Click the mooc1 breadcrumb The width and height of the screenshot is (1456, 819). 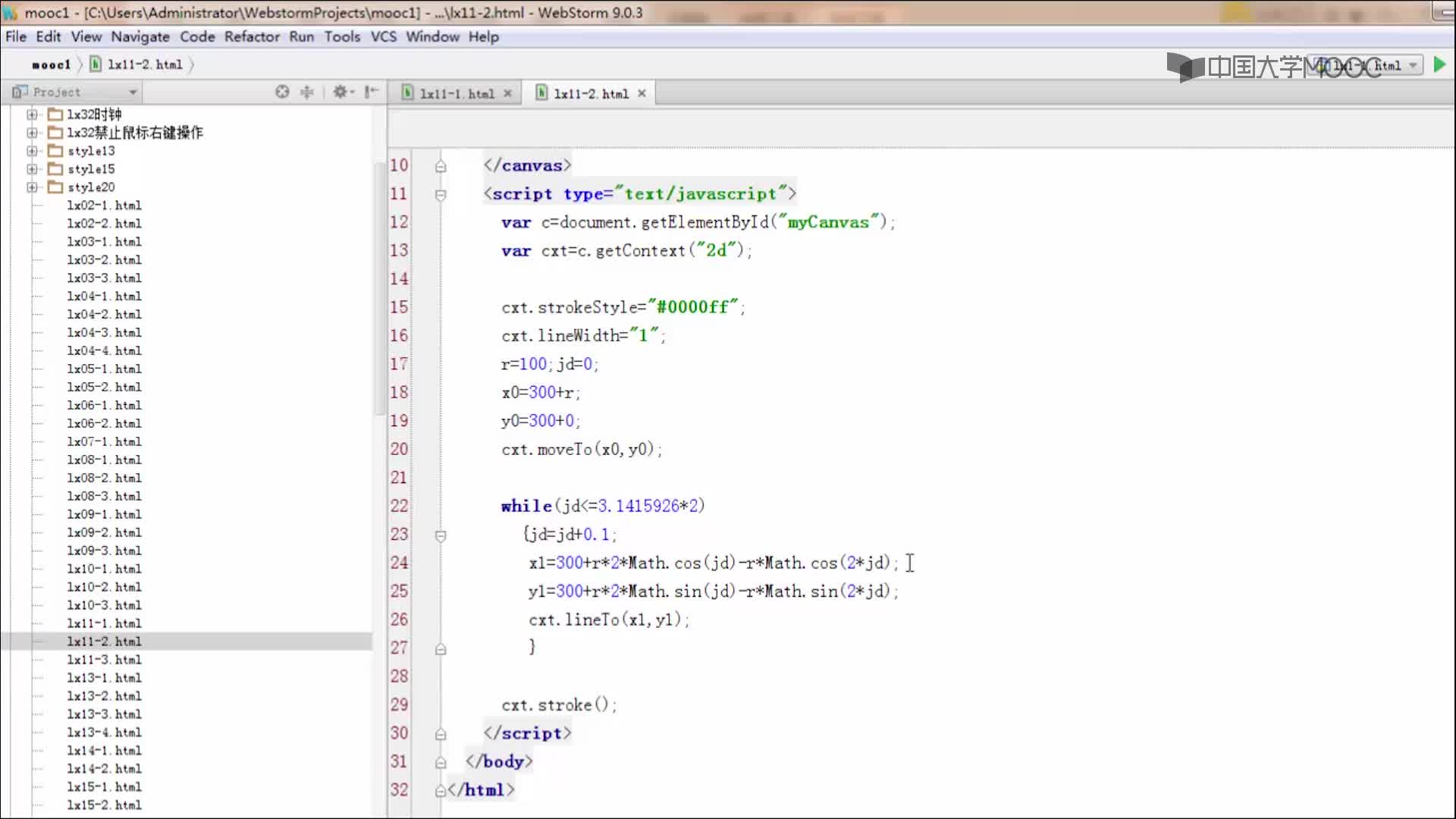pos(51,64)
